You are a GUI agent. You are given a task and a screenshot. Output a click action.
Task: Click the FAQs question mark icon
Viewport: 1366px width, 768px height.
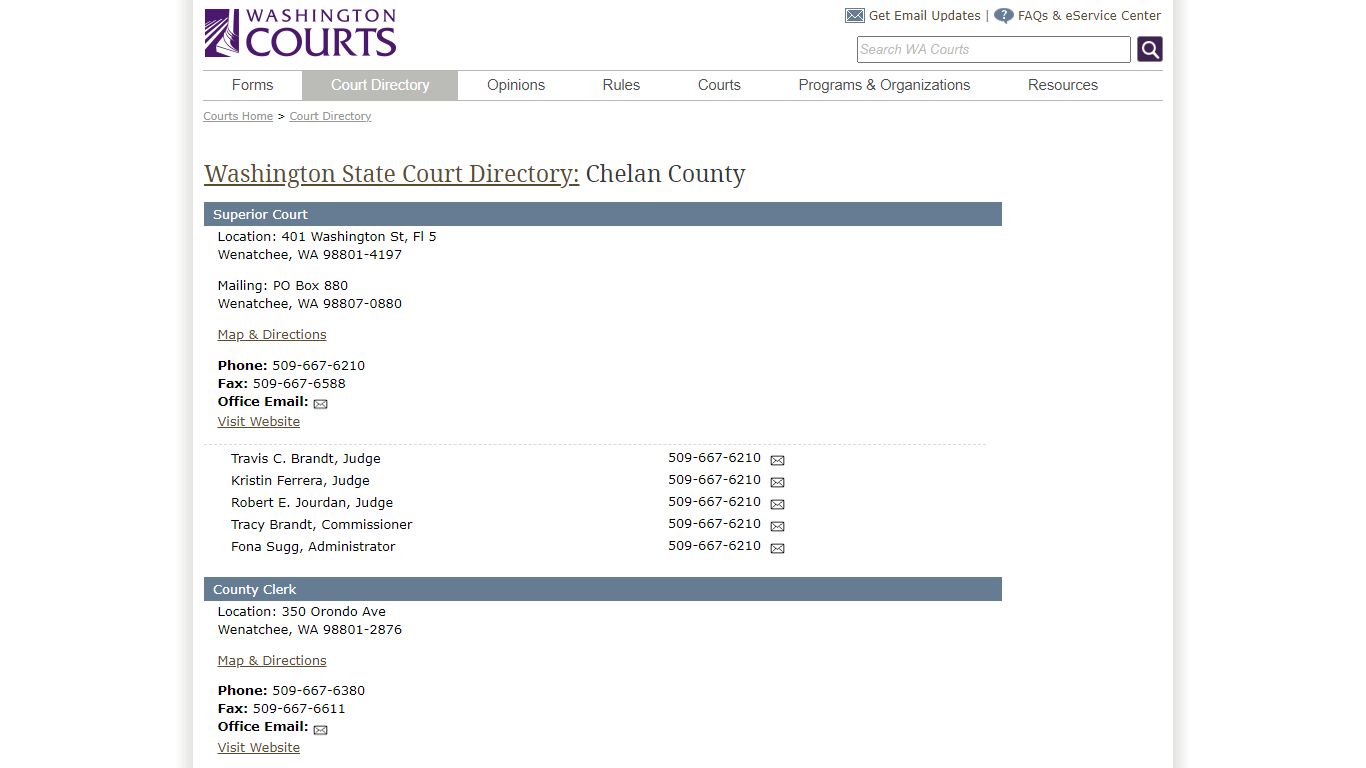click(1003, 15)
